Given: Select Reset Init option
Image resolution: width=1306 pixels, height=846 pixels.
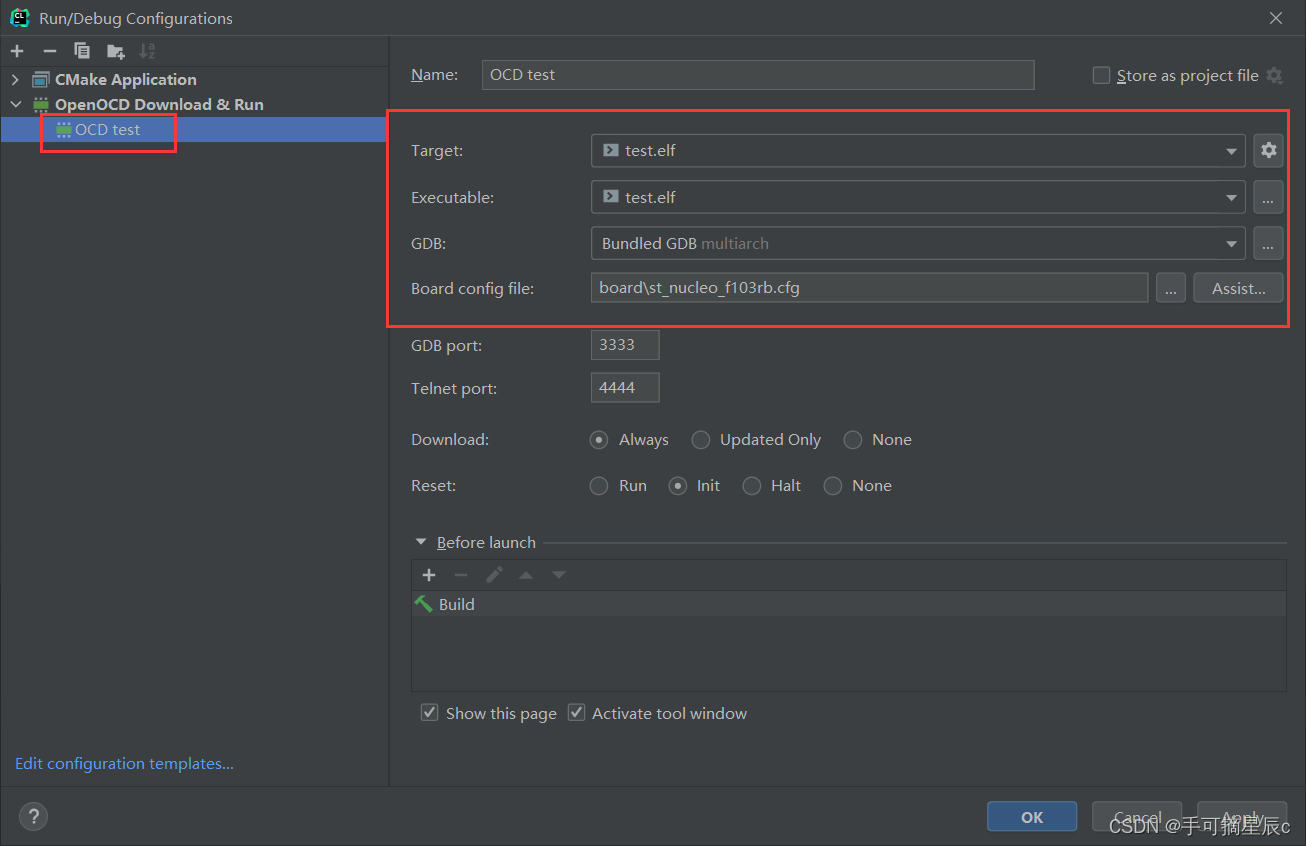Looking at the screenshot, I should tap(678, 486).
